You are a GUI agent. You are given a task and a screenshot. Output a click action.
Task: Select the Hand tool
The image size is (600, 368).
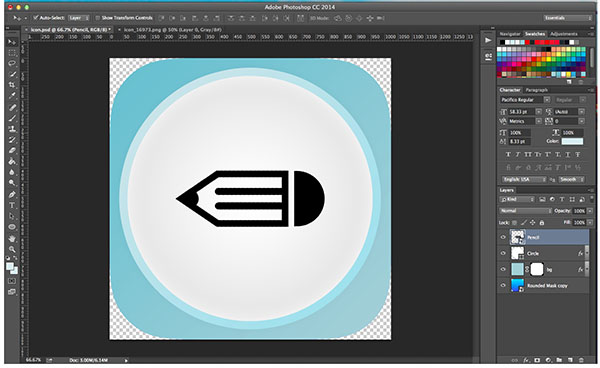(12, 239)
